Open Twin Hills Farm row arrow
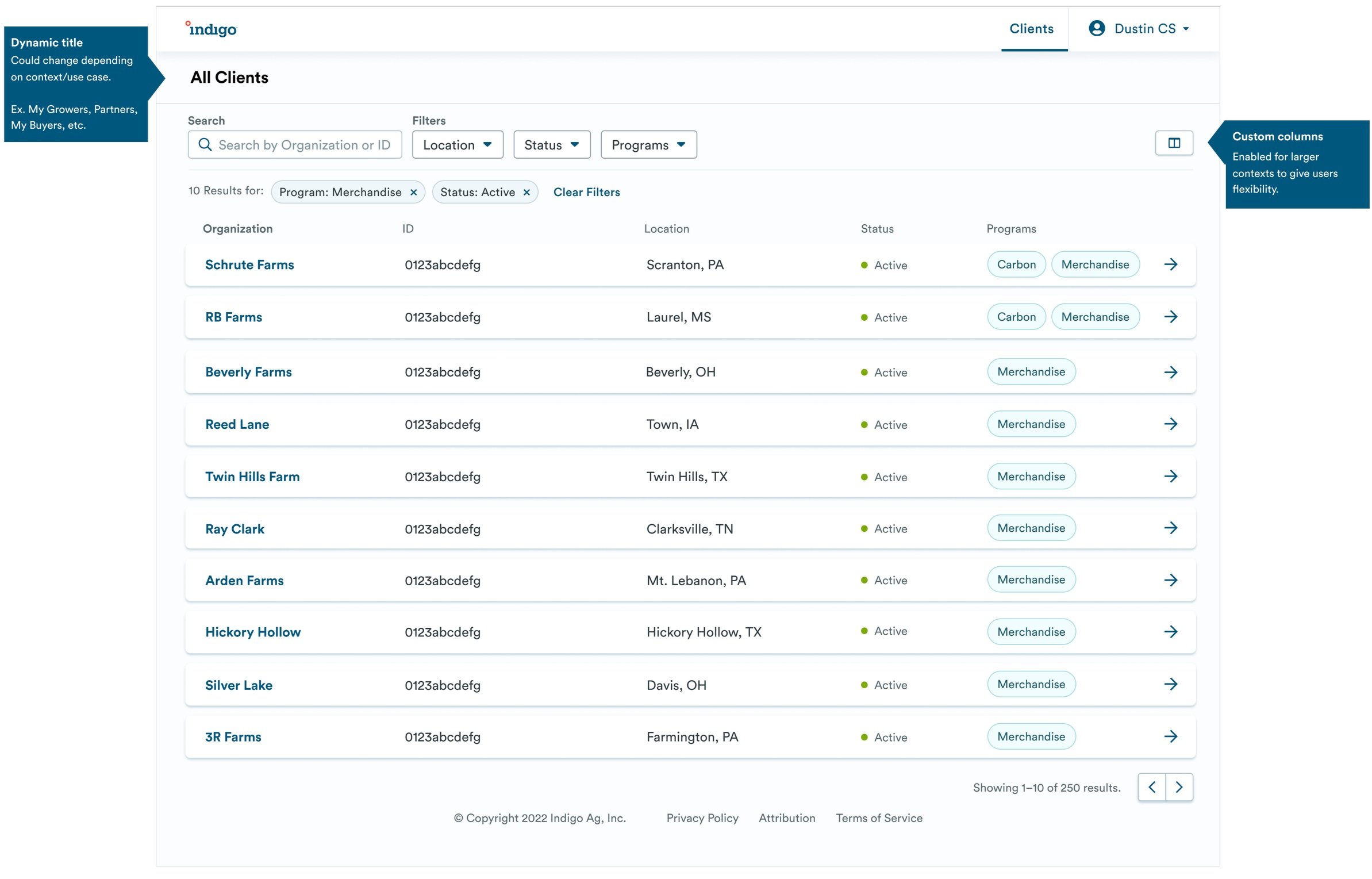 (1171, 477)
